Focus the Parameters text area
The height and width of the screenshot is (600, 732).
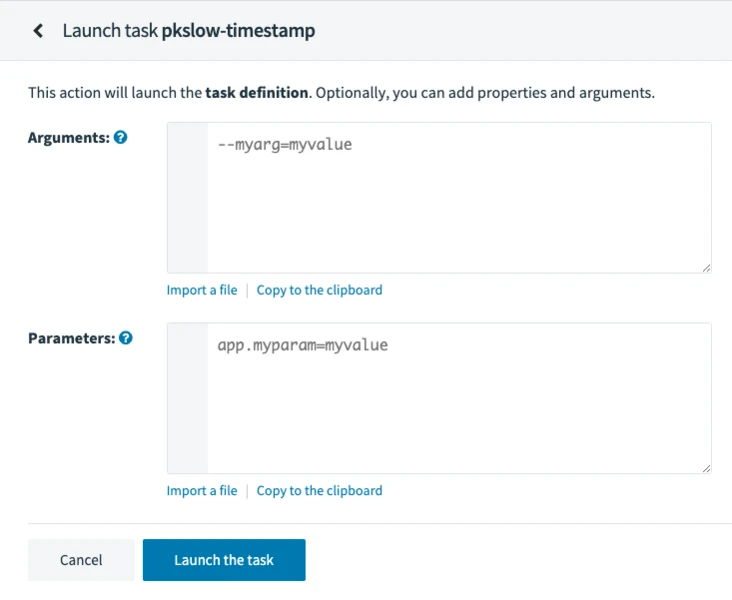[x=458, y=398]
